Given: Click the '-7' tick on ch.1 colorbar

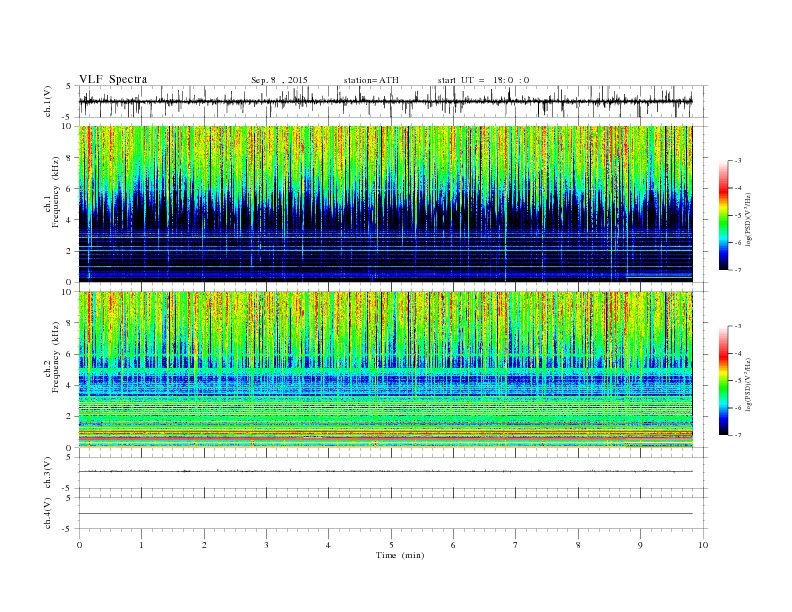Looking at the screenshot, I should (738, 270).
